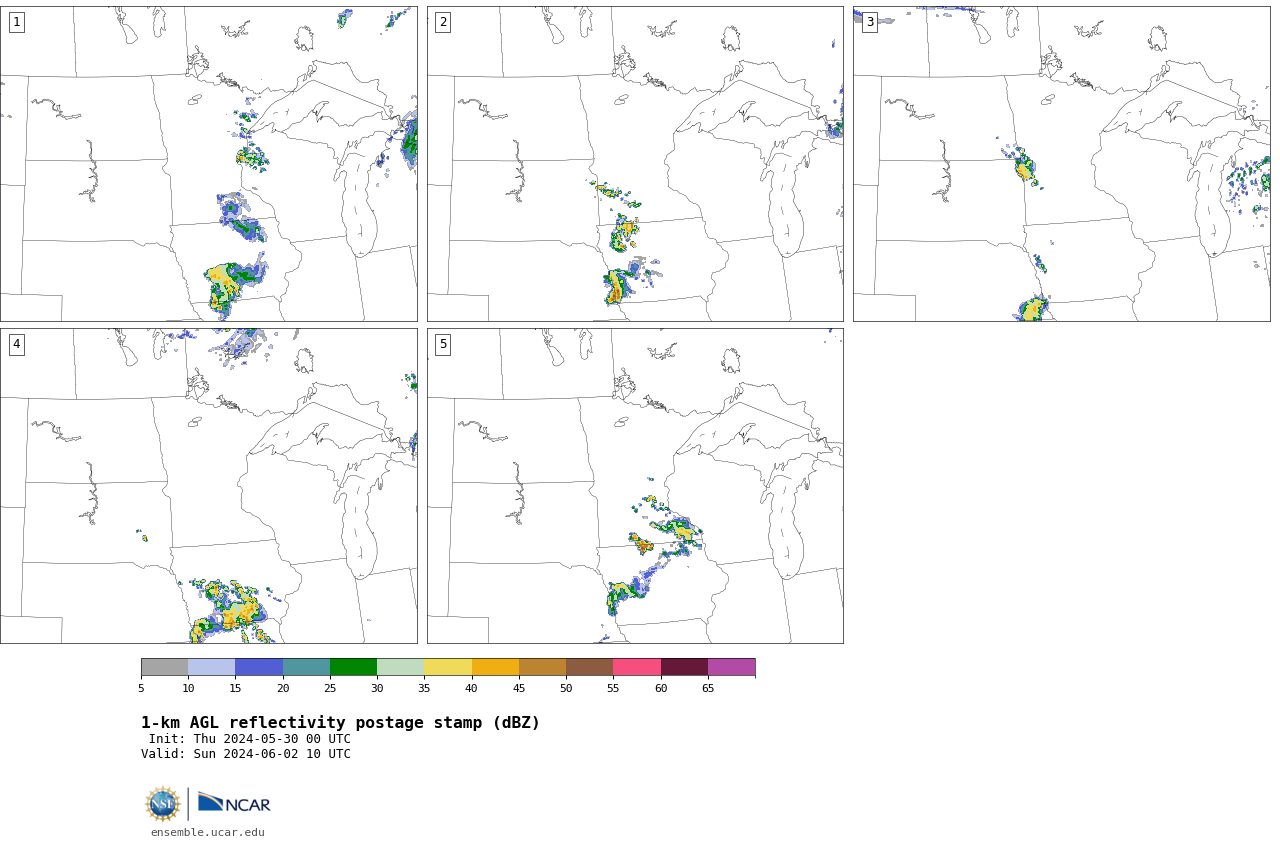The image size is (1280, 844).
Task: Select the pink 55-60 dBZ swatch
Action: (636, 667)
